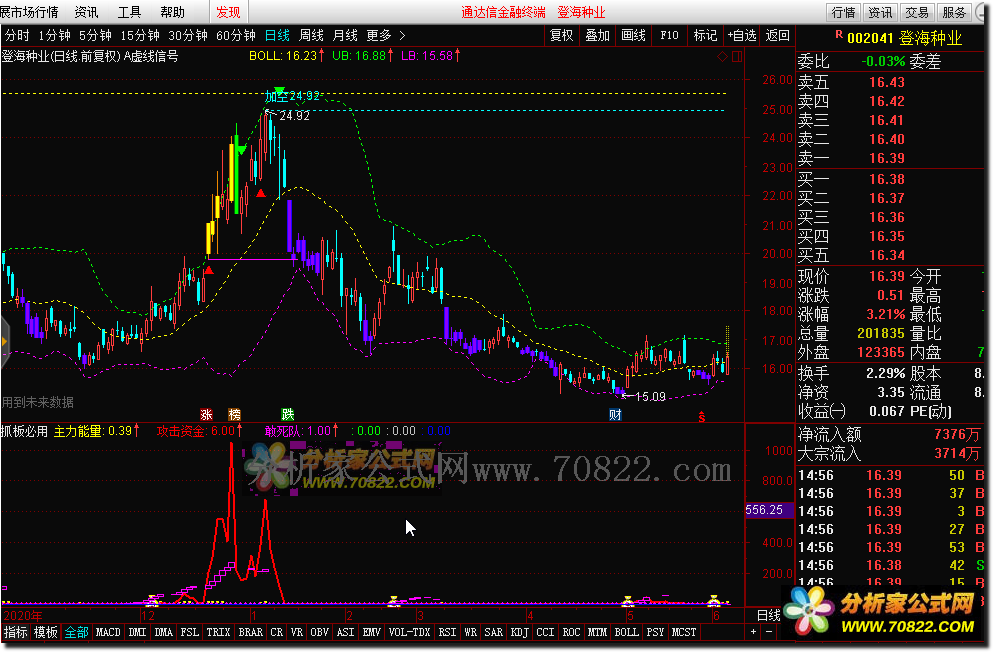
Task: Click the 画线 drawing button
Action: tap(633, 35)
